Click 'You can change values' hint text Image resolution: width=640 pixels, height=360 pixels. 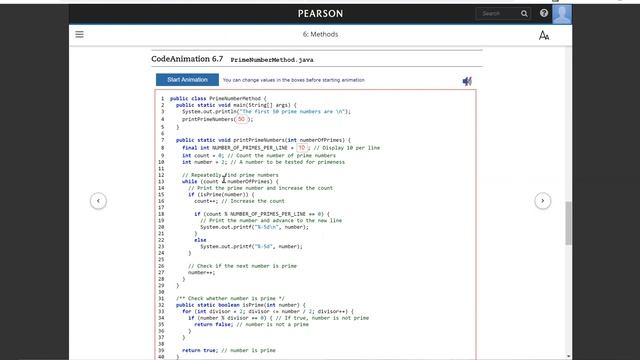(294, 80)
